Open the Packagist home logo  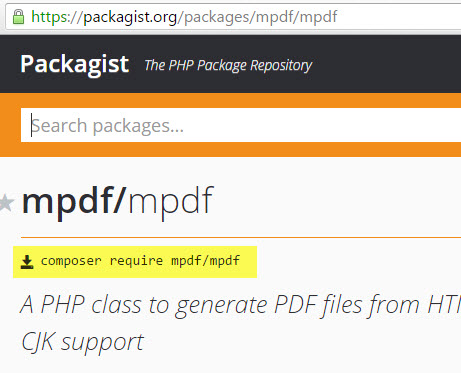(x=75, y=64)
